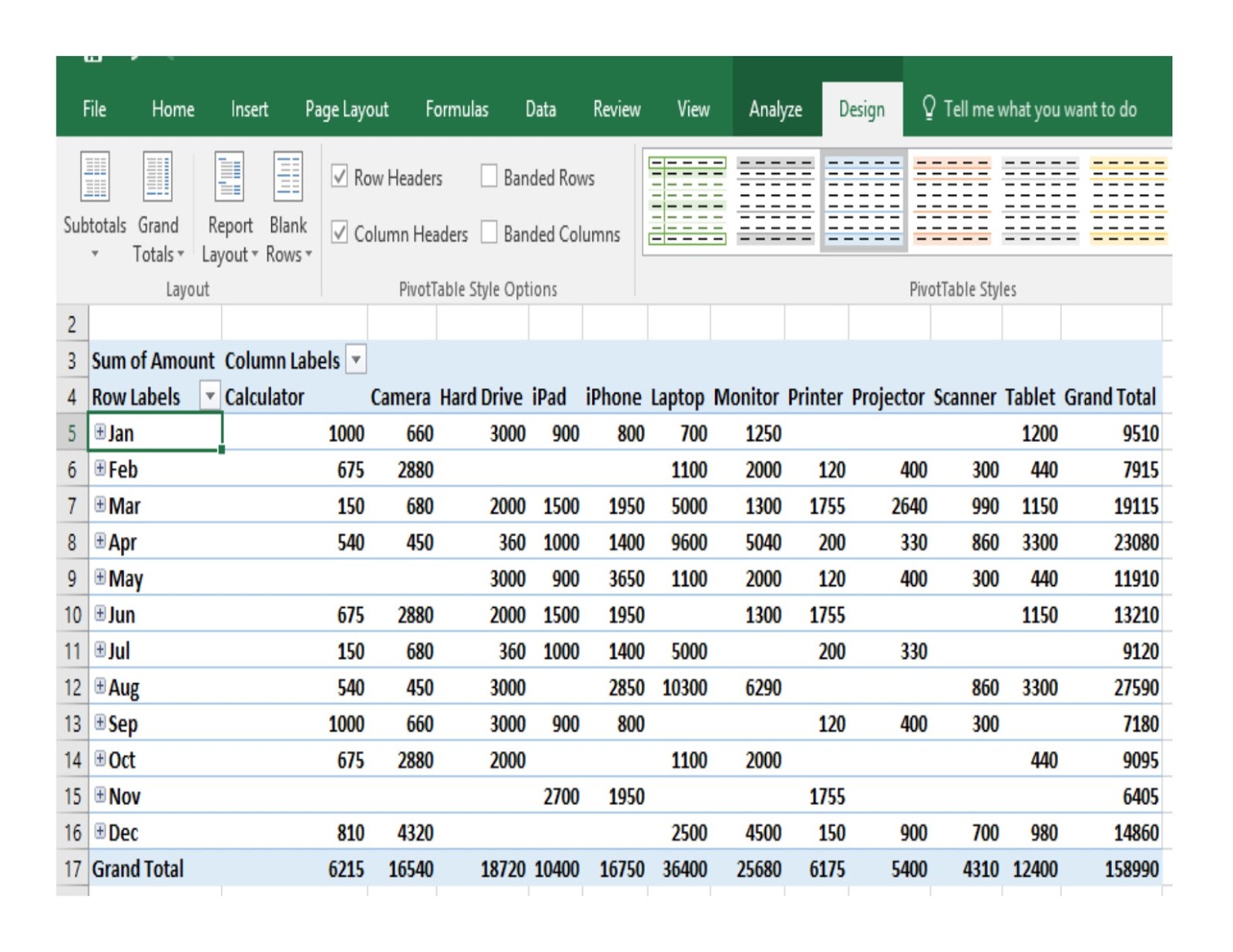Image resolution: width=1233 pixels, height=952 pixels.
Task: Expand the Jan row group
Action: point(102,434)
